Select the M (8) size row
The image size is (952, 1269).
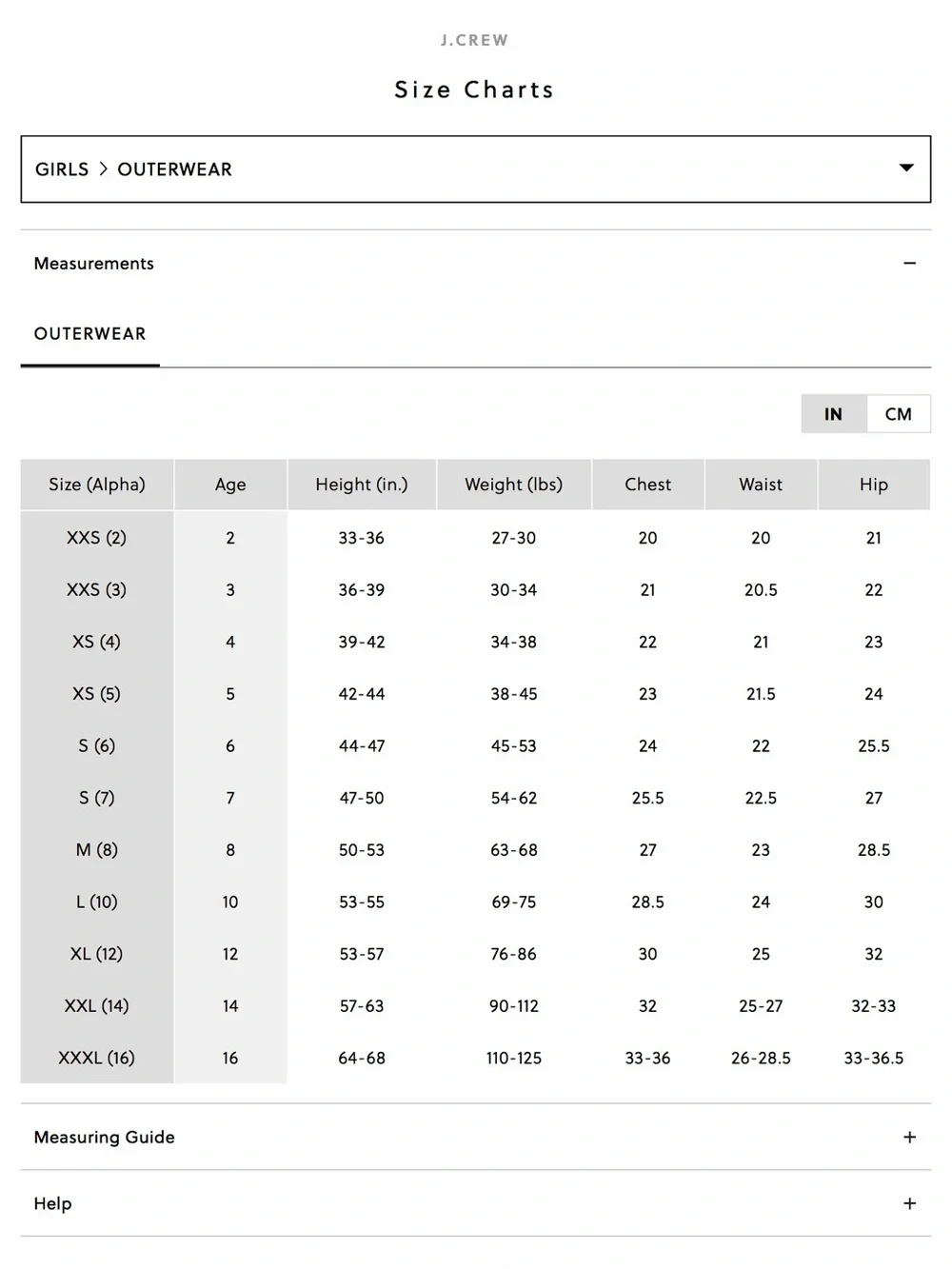(475, 850)
